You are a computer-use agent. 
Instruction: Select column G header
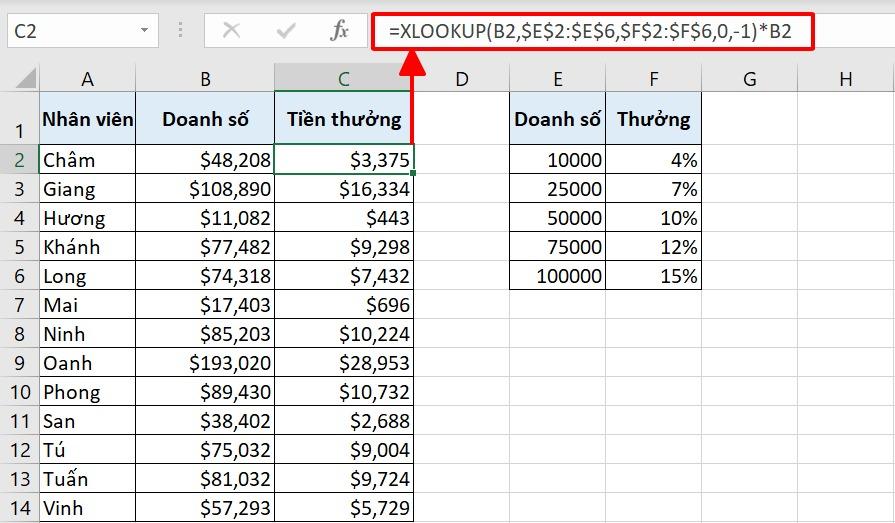[x=749, y=78]
